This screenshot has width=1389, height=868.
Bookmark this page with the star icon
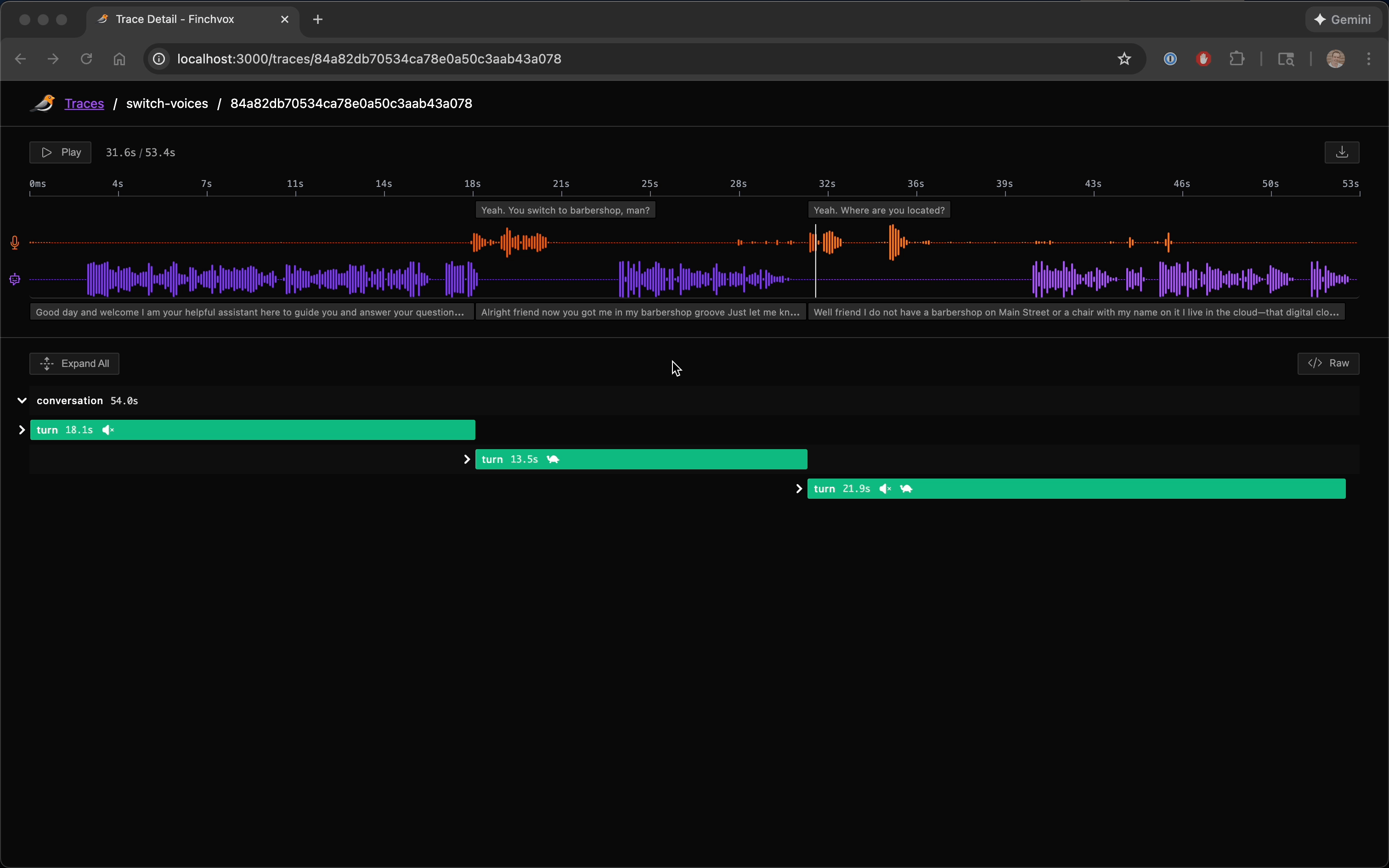point(1124,59)
